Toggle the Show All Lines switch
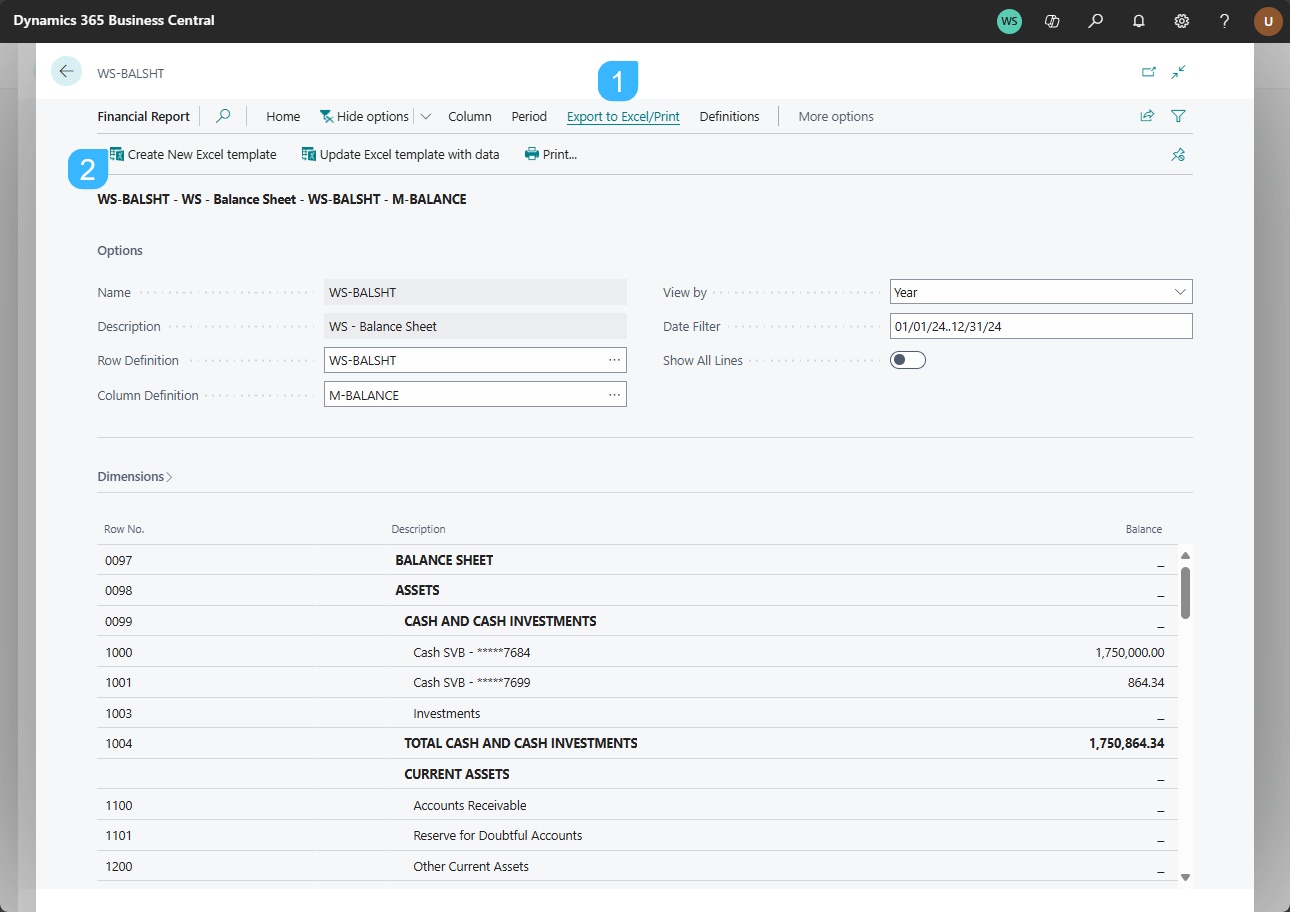Screen dimensions: 1290x912 point(908,360)
